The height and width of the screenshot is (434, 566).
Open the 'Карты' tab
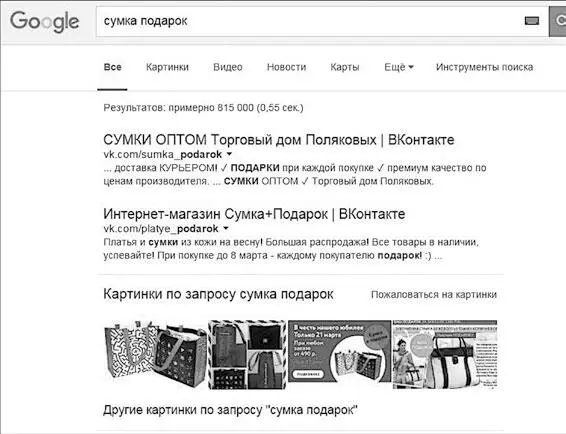coord(345,67)
